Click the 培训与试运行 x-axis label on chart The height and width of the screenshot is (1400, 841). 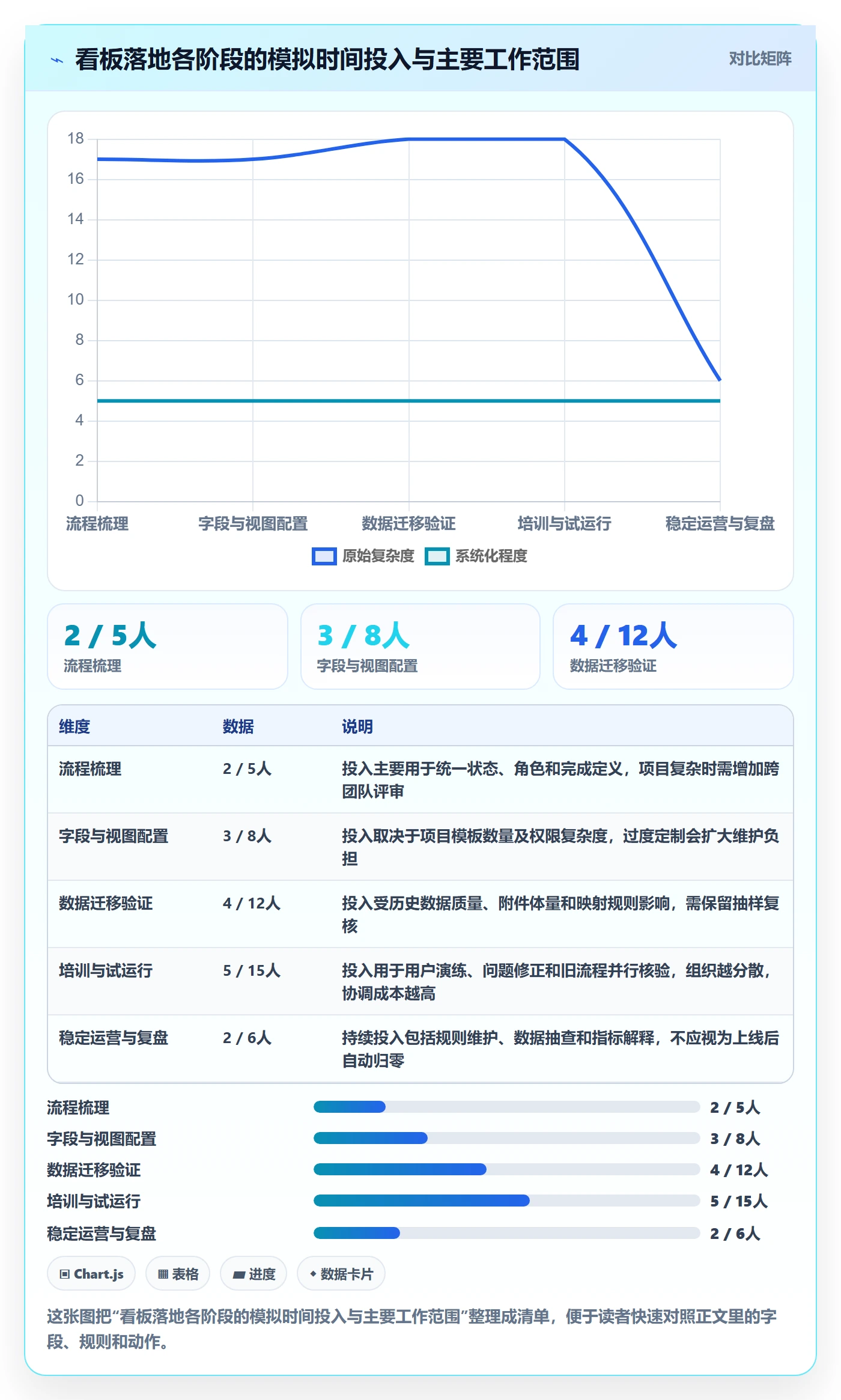(565, 523)
